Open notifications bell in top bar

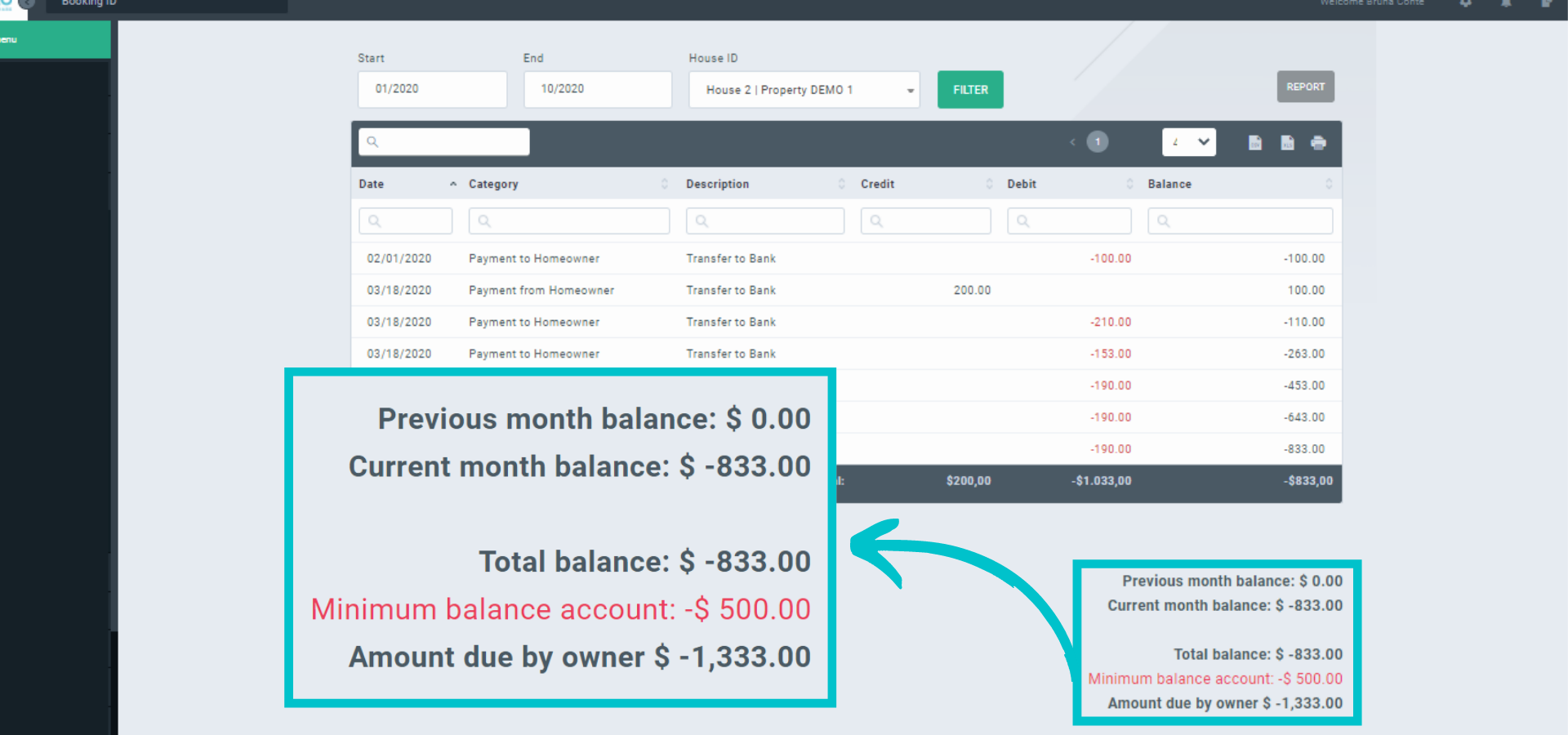[x=1506, y=4]
